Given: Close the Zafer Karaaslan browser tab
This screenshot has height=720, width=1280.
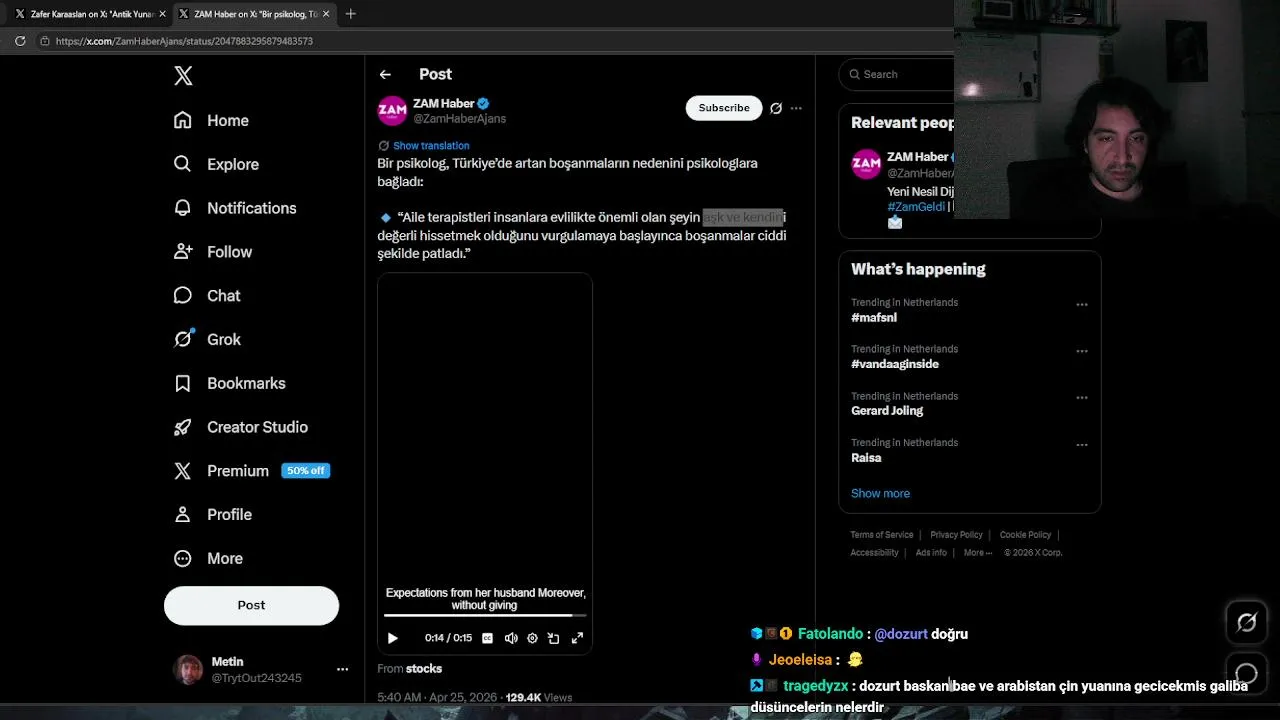Looking at the screenshot, I should click(x=162, y=14).
